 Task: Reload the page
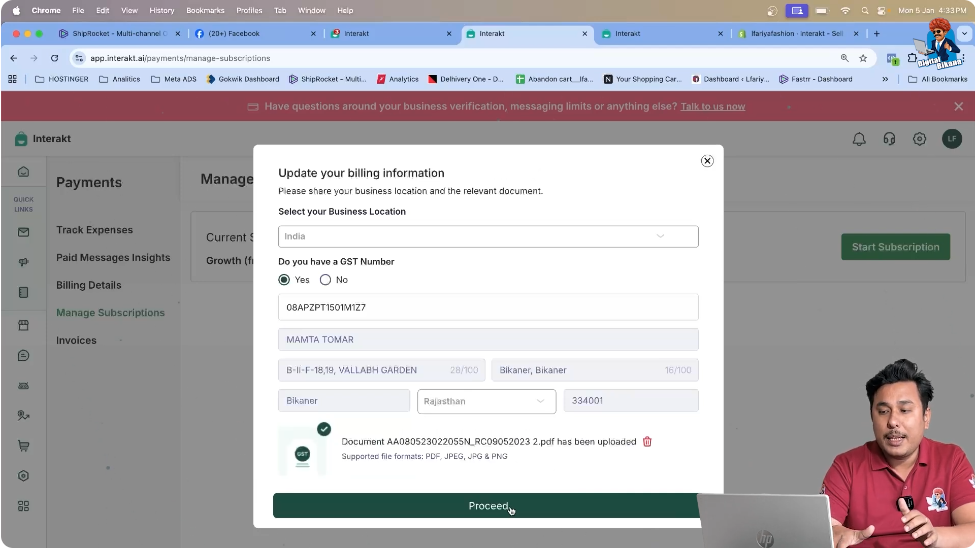(55, 58)
